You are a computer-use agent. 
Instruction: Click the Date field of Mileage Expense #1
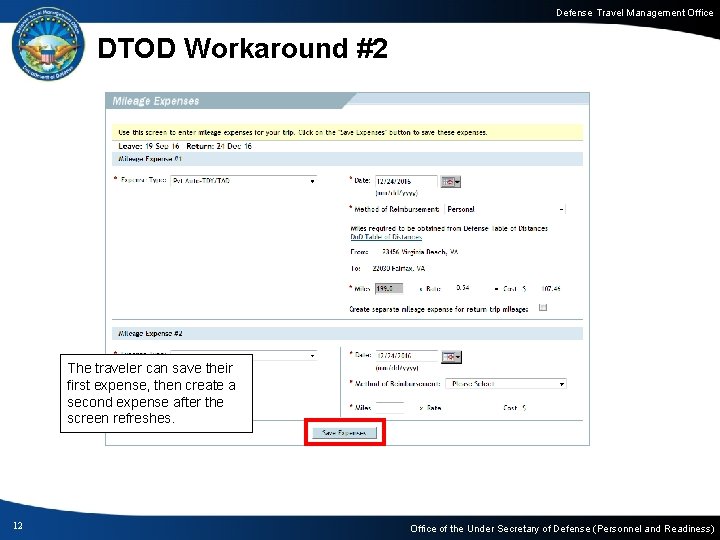[x=406, y=181]
